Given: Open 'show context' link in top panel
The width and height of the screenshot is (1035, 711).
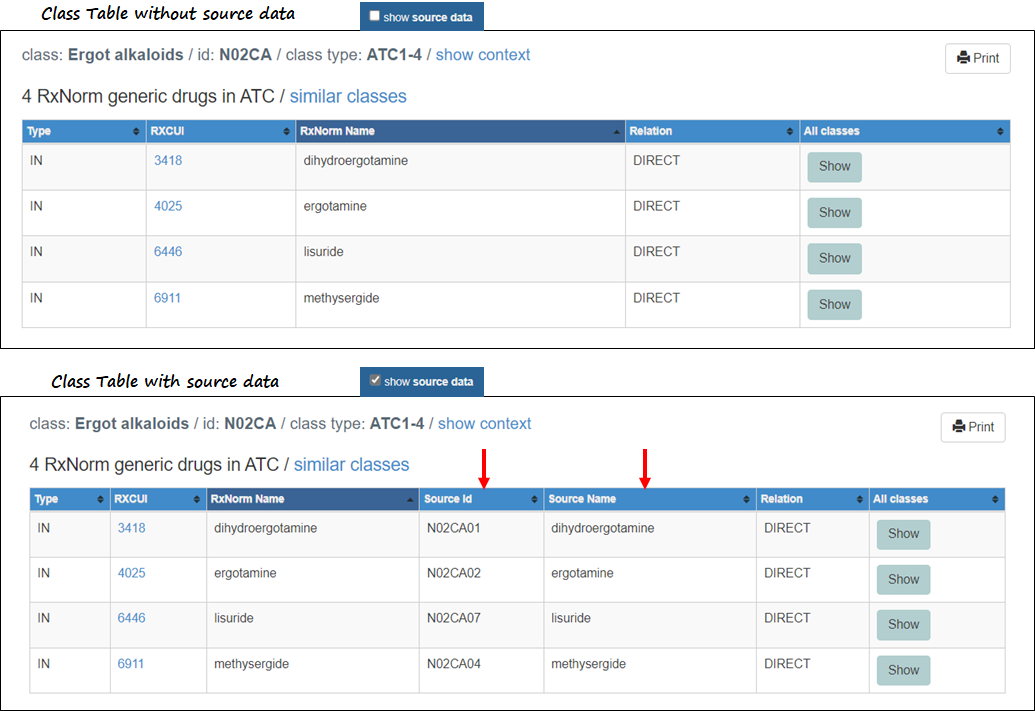Looking at the screenshot, I should pos(483,55).
